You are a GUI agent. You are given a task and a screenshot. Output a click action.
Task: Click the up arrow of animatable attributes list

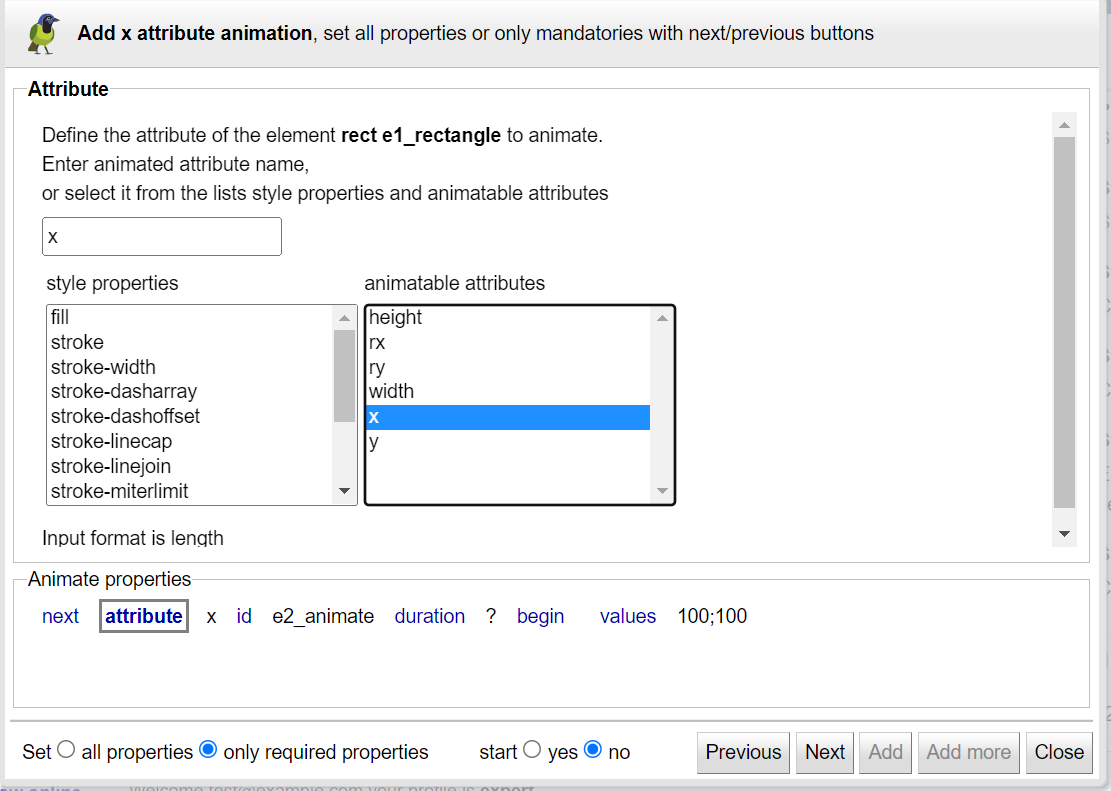pos(662,318)
